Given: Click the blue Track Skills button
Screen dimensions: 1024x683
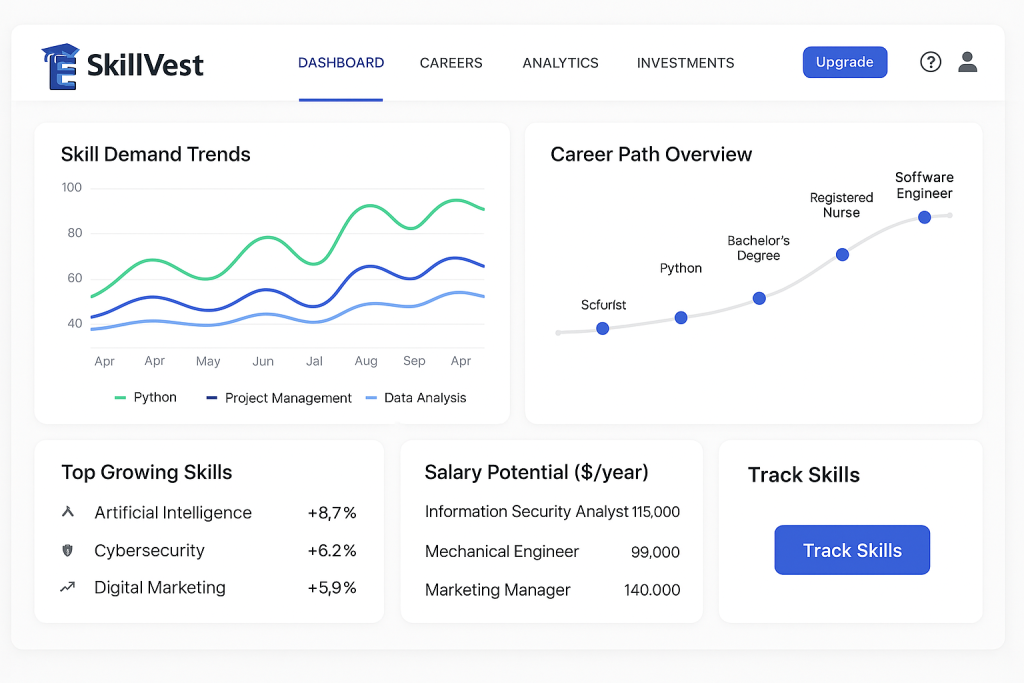Looking at the screenshot, I should pos(852,550).
